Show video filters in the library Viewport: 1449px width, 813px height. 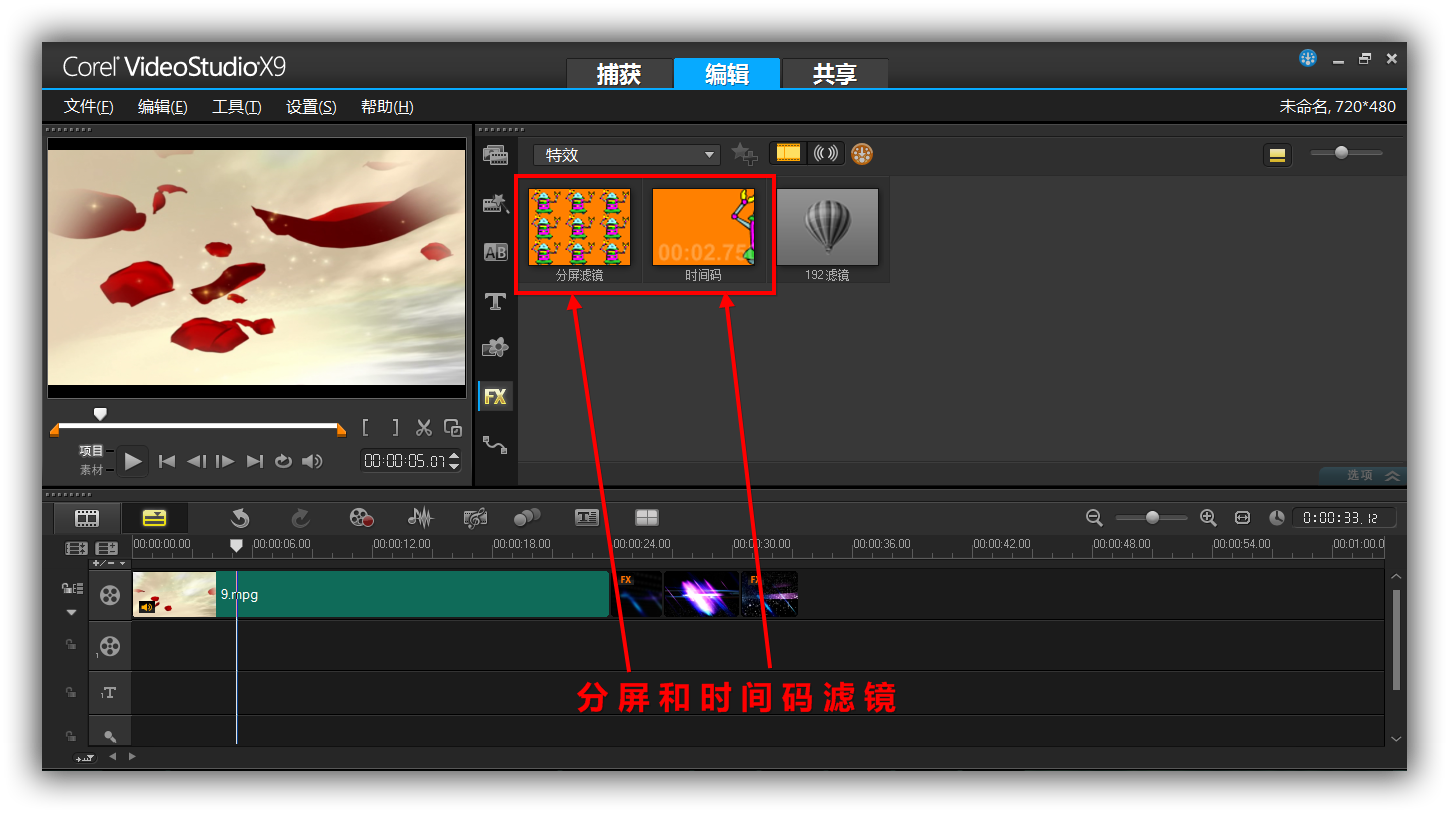pyautogui.click(x=789, y=153)
